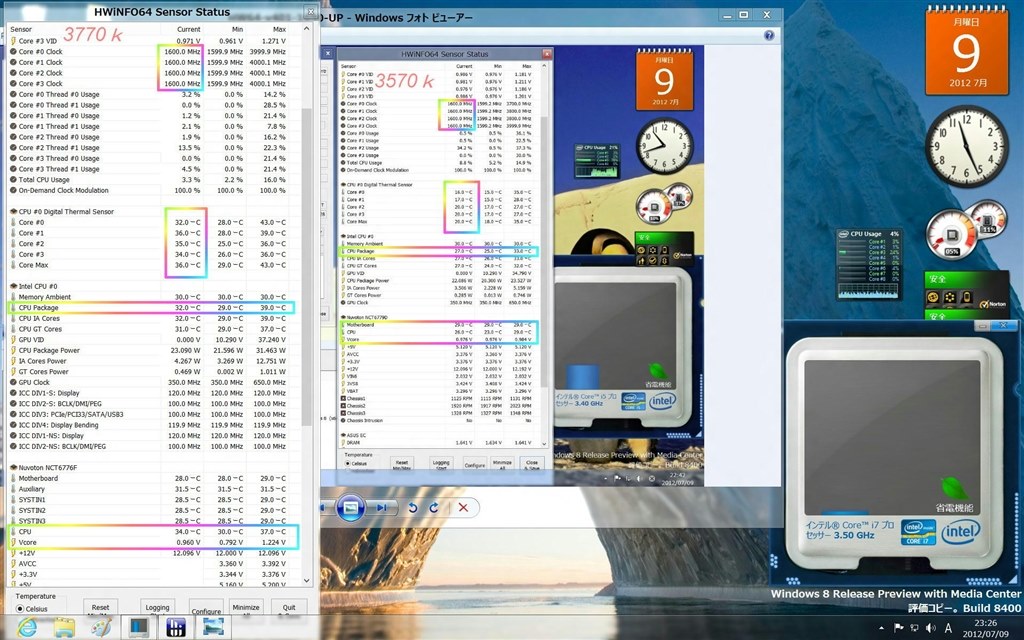Go to next photo in Photo Viewer
The width and height of the screenshot is (1024, 640).
(381, 507)
